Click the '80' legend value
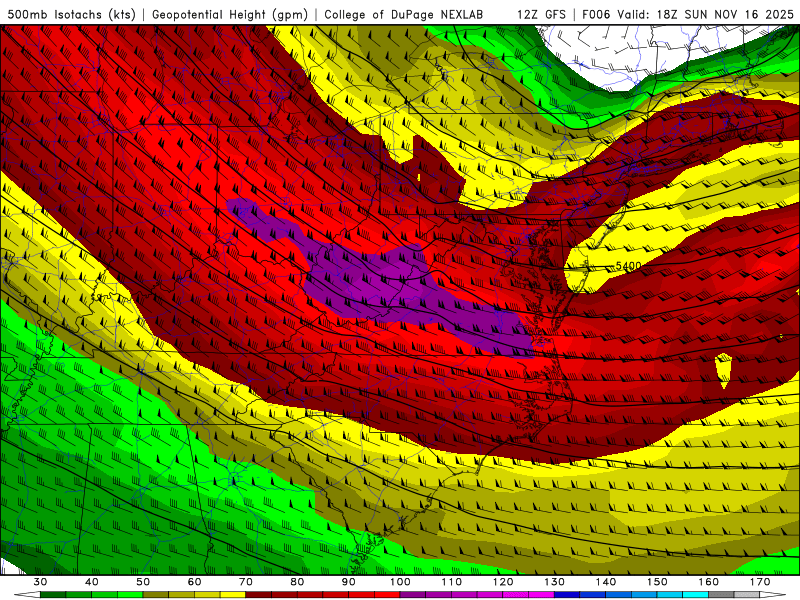Viewport: 800px width, 600px height. tap(297, 582)
